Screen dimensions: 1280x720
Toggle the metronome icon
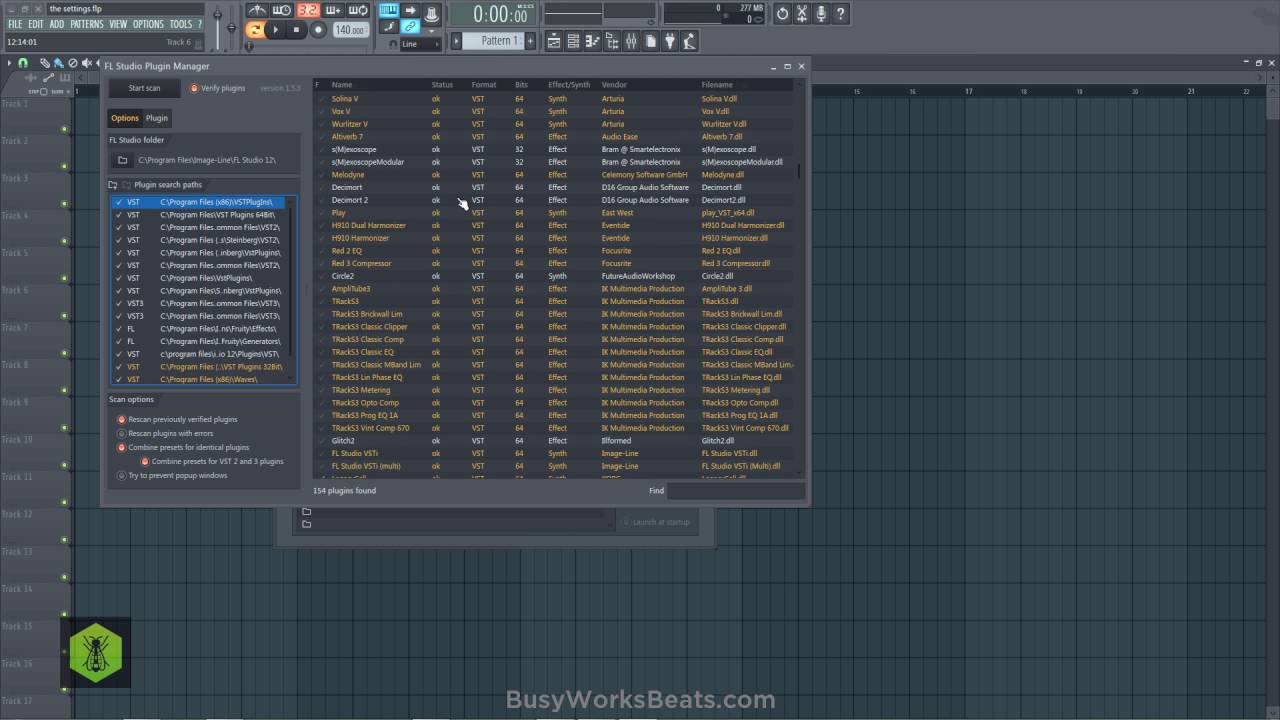258,10
